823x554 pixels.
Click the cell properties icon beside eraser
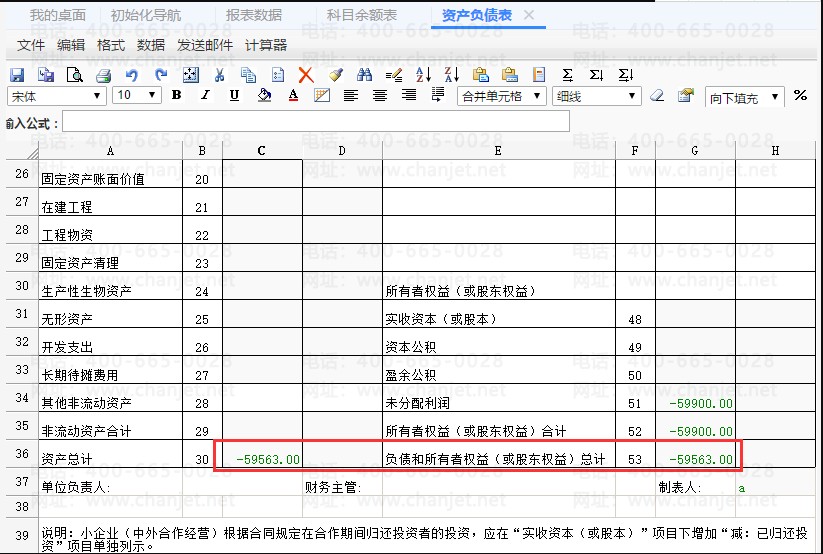[x=685, y=96]
